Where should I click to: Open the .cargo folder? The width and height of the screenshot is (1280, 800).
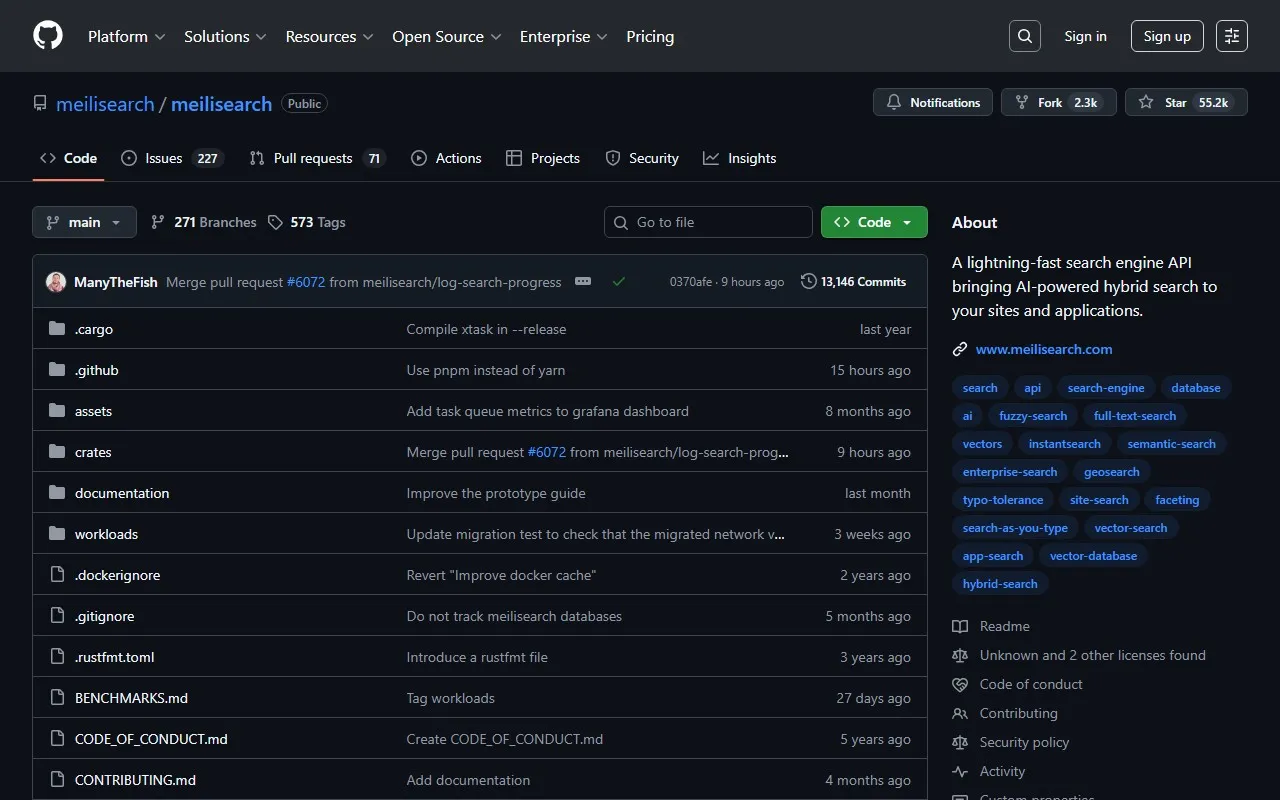coord(94,329)
